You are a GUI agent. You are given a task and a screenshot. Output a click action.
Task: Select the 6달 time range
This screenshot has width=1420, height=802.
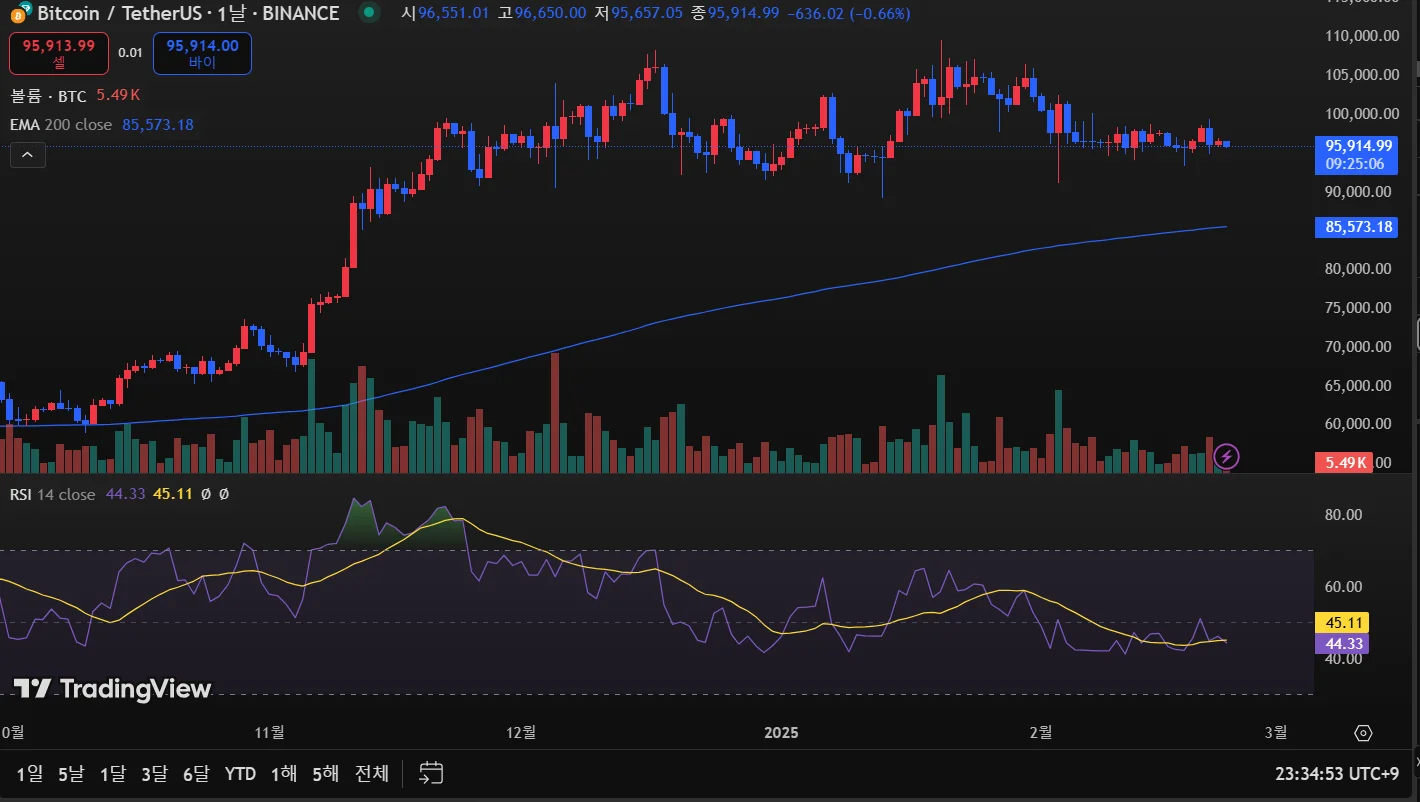click(196, 773)
